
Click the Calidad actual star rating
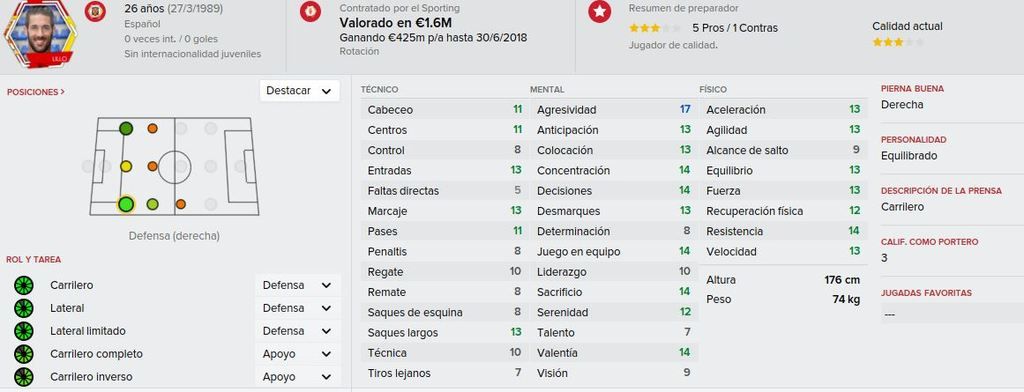(x=899, y=42)
